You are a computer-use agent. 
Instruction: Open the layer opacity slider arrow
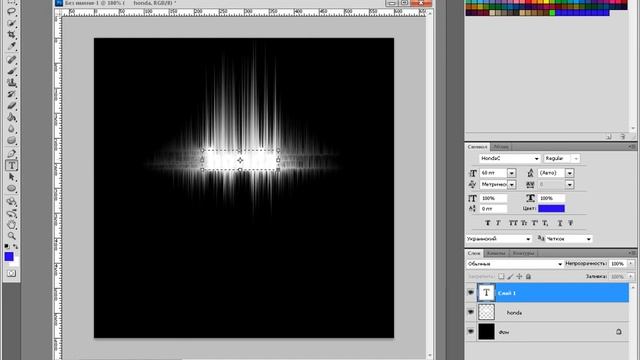tap(631, 264)
